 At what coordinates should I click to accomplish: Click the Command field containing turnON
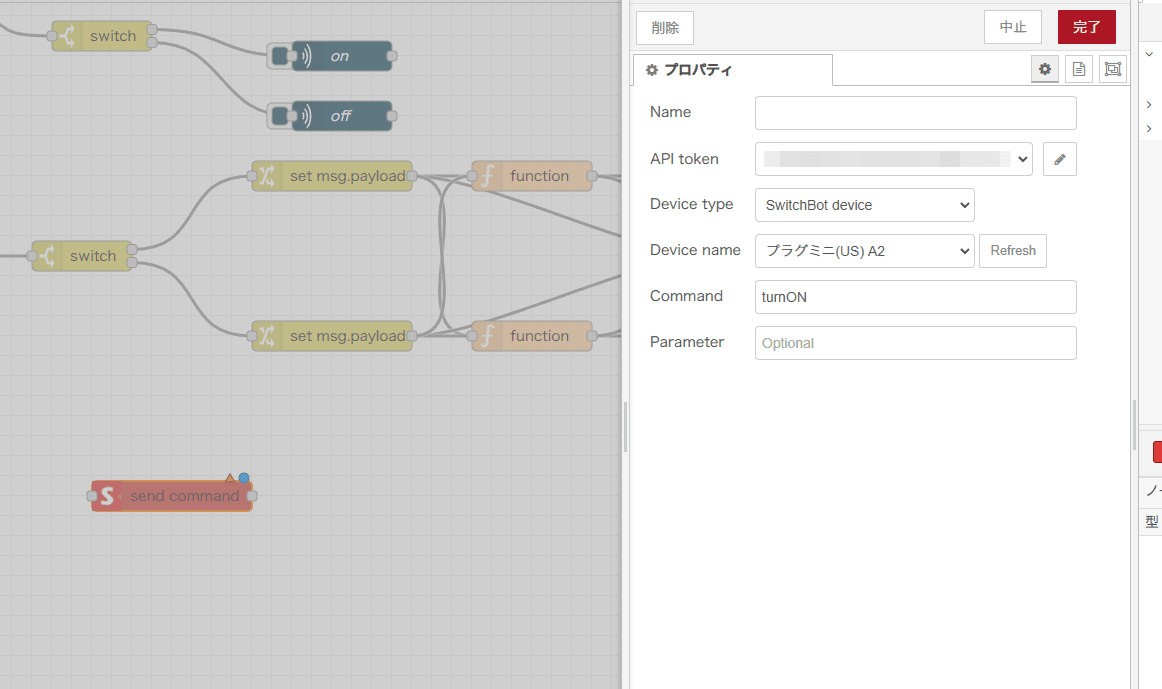915,297
